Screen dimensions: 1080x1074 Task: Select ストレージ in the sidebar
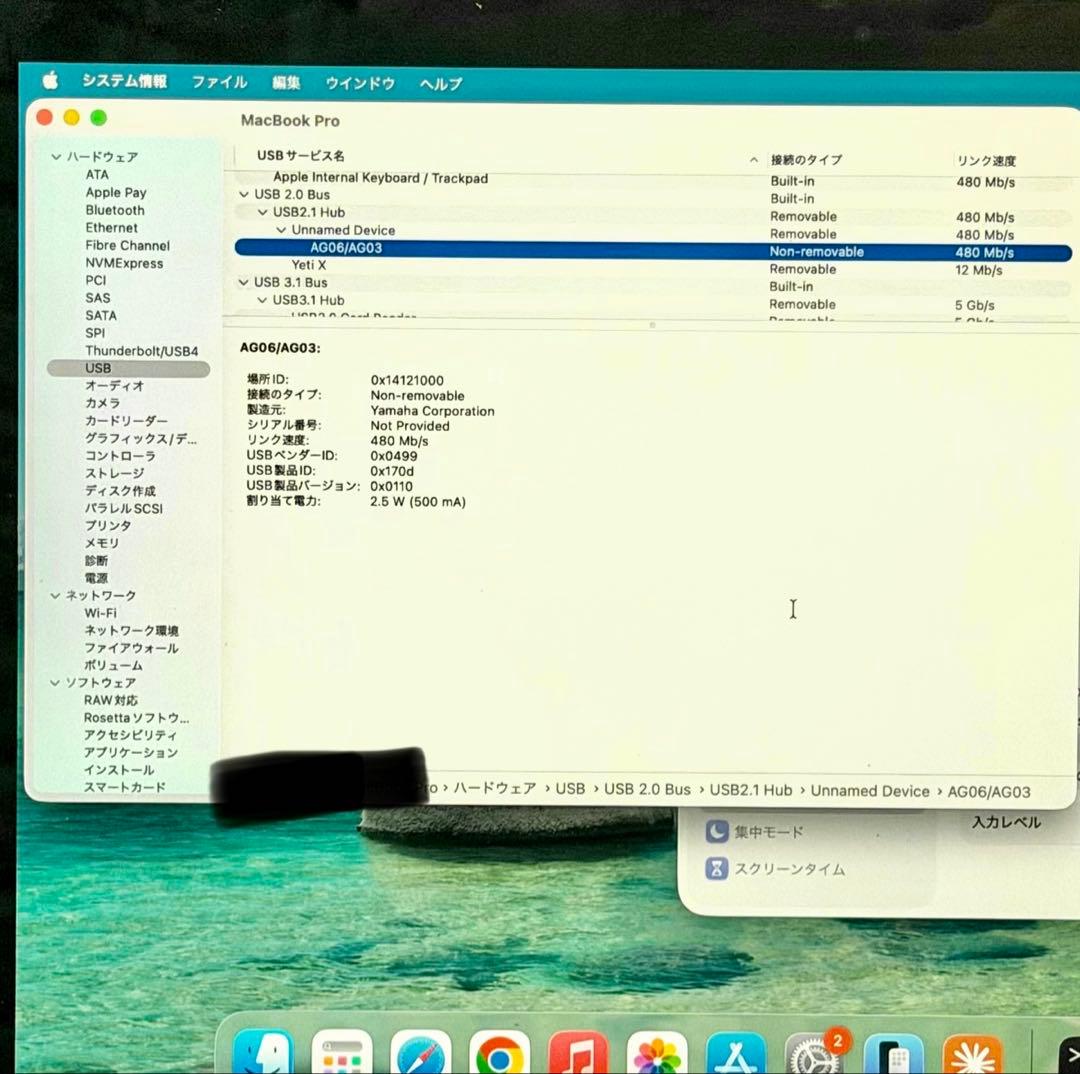tap(114, 473)
